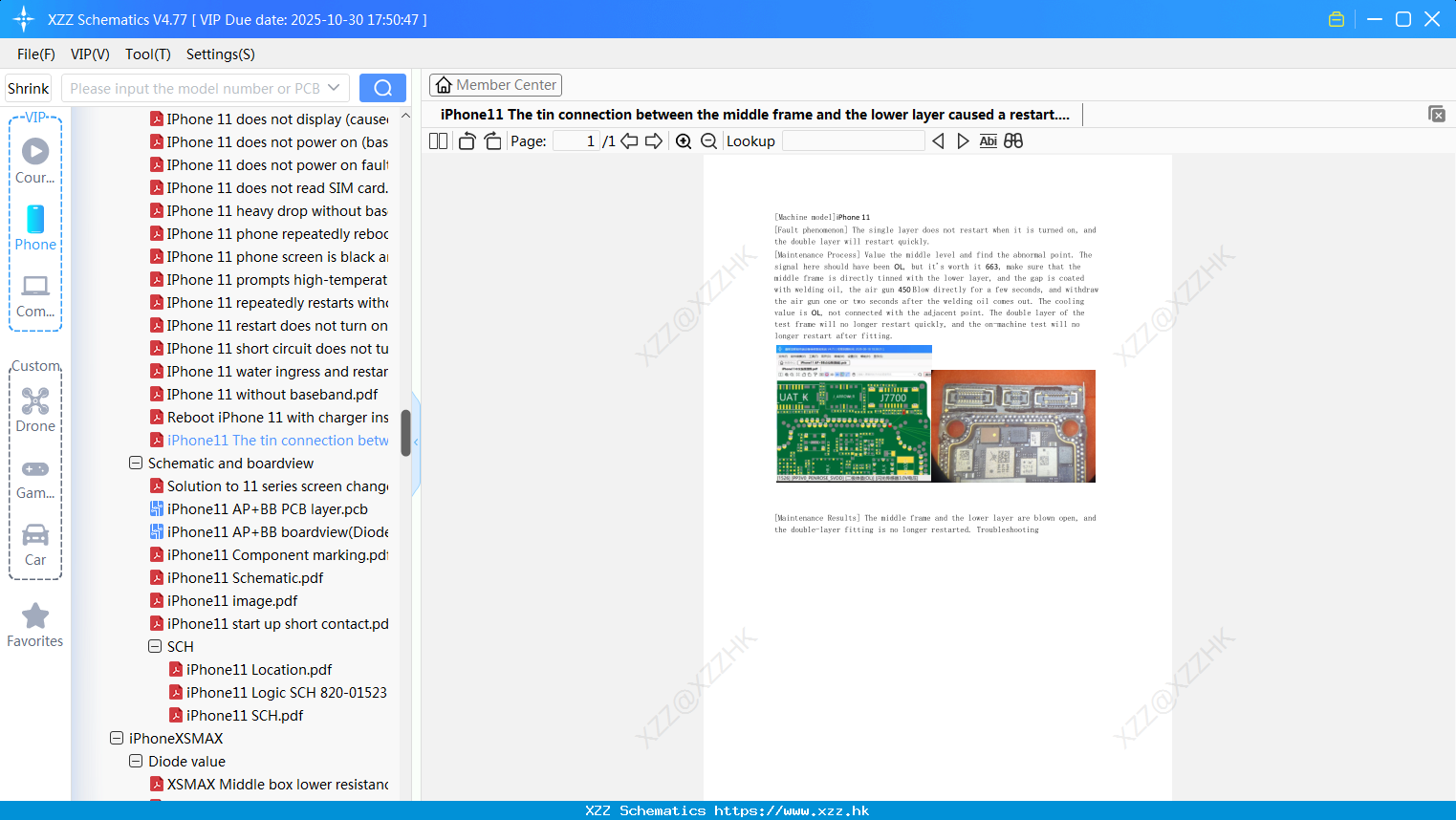The height and width of the screenshot is (820, 1456).
Task: Open iPhone11 Component marking.pdf
Action: coord(270,554)
